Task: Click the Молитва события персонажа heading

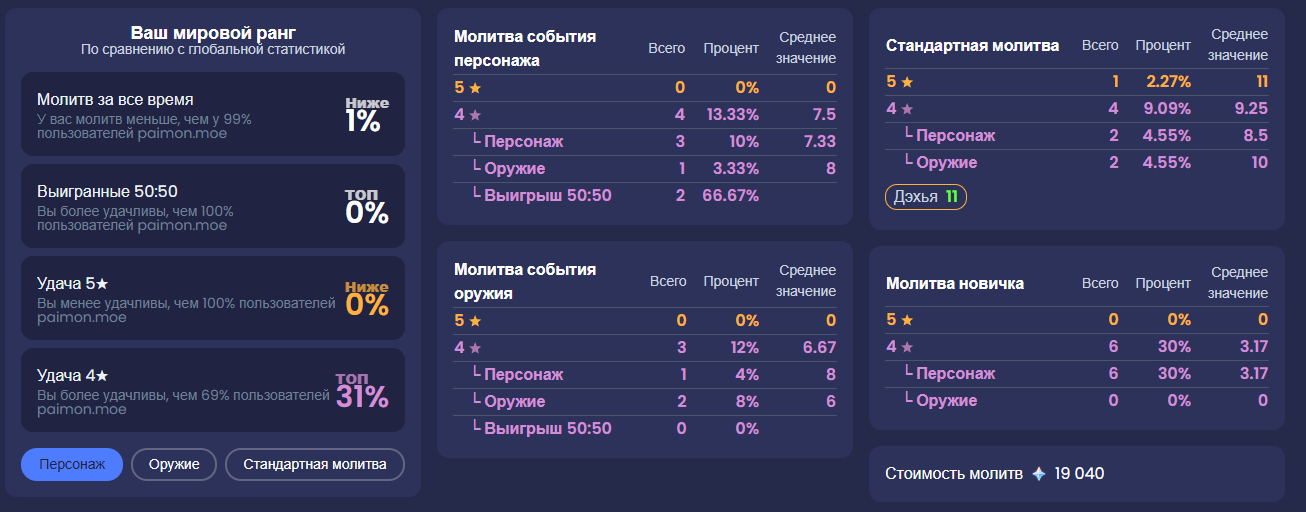Action: [525, 48]
